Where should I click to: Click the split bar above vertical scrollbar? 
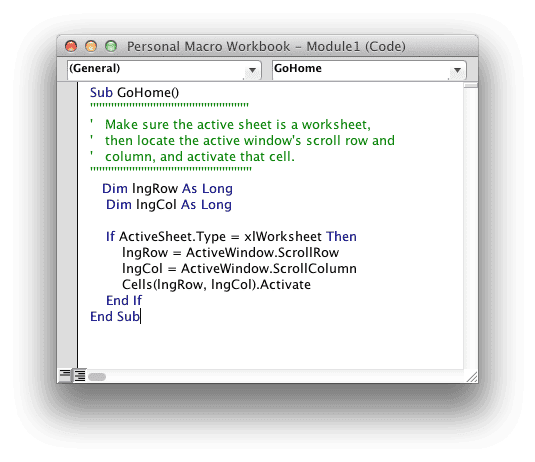(x=471, y=85)
